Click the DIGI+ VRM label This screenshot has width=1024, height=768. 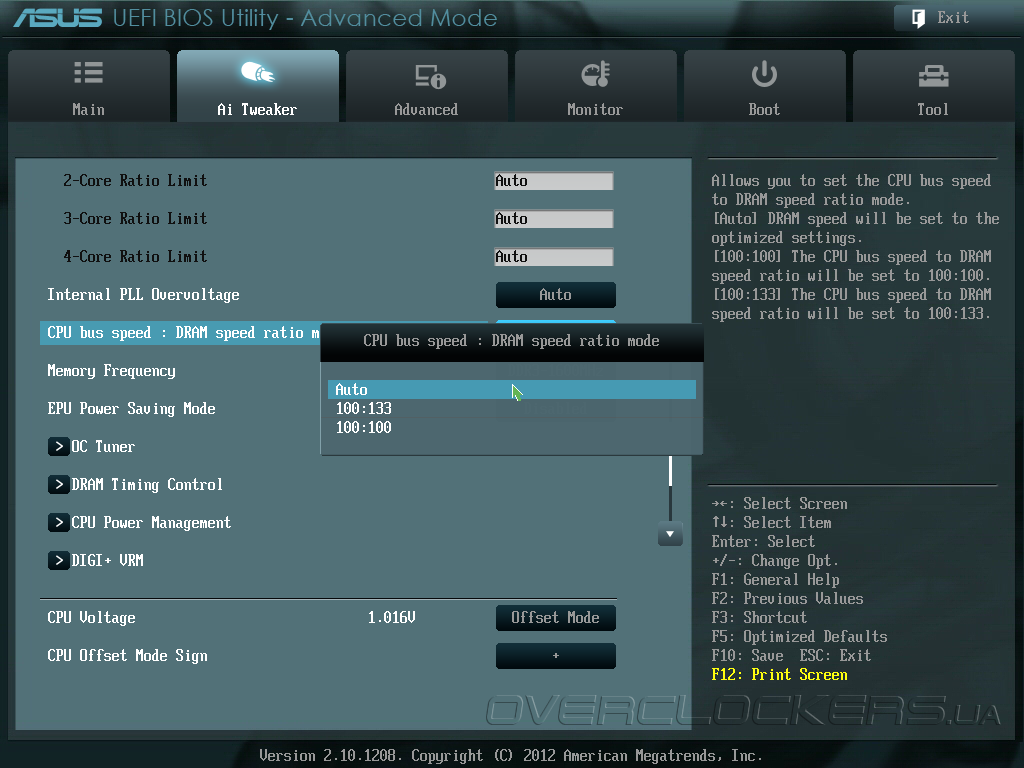[x=107, y=560]
